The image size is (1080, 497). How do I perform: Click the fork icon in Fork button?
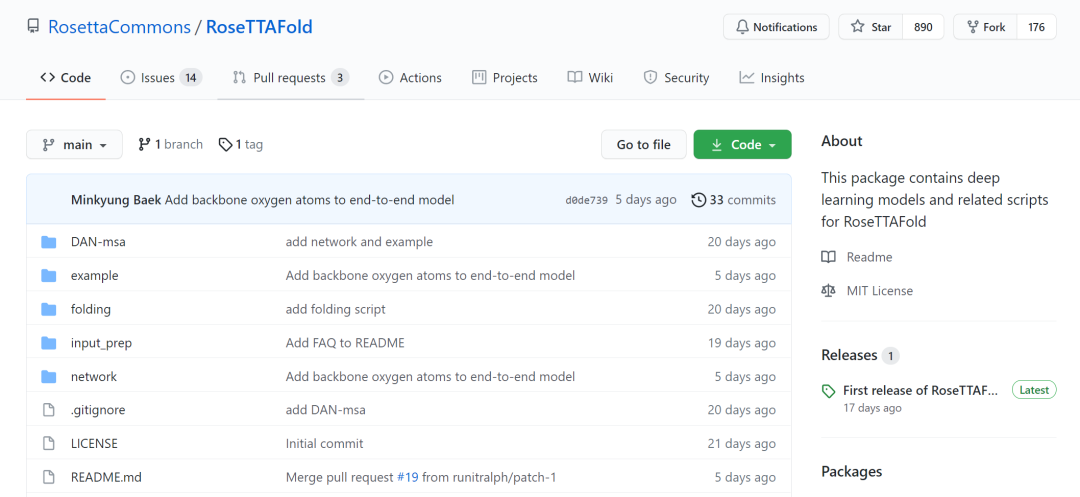pos(973,28)
